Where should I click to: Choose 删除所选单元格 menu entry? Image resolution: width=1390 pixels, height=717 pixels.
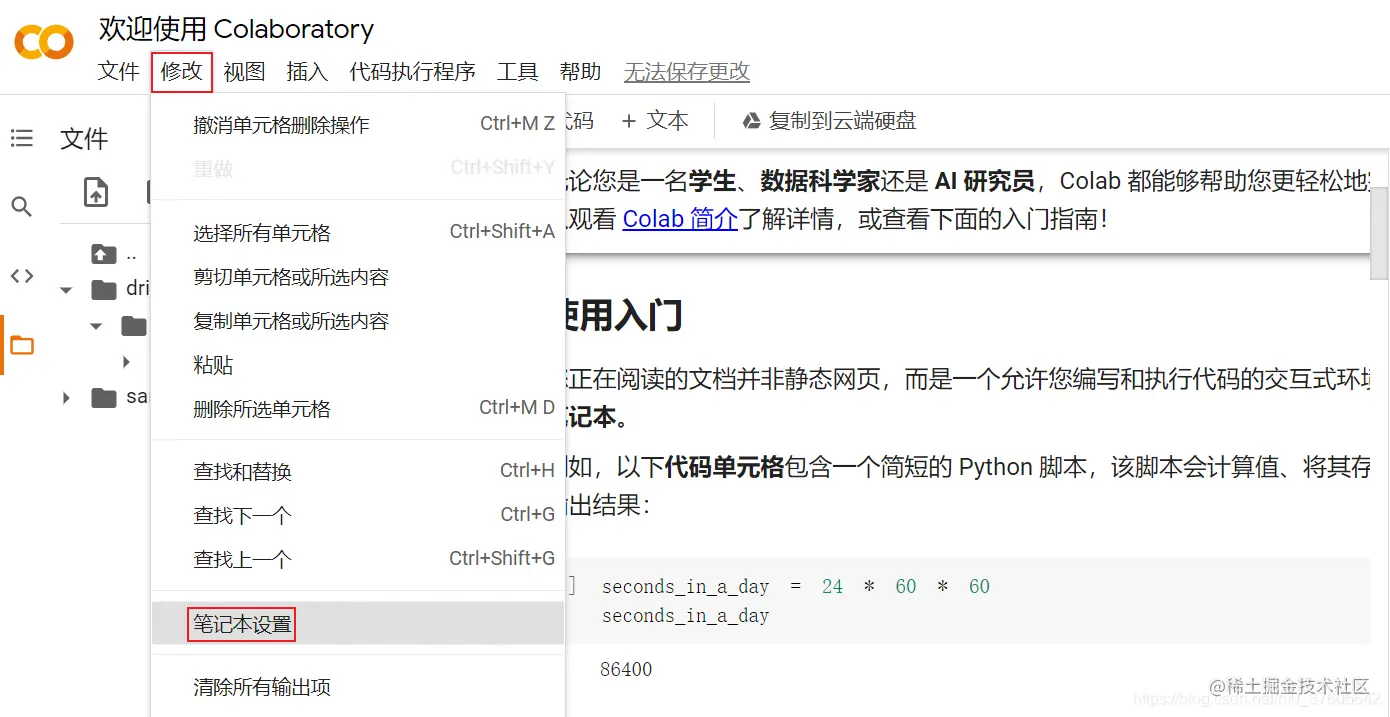point(358,409)
